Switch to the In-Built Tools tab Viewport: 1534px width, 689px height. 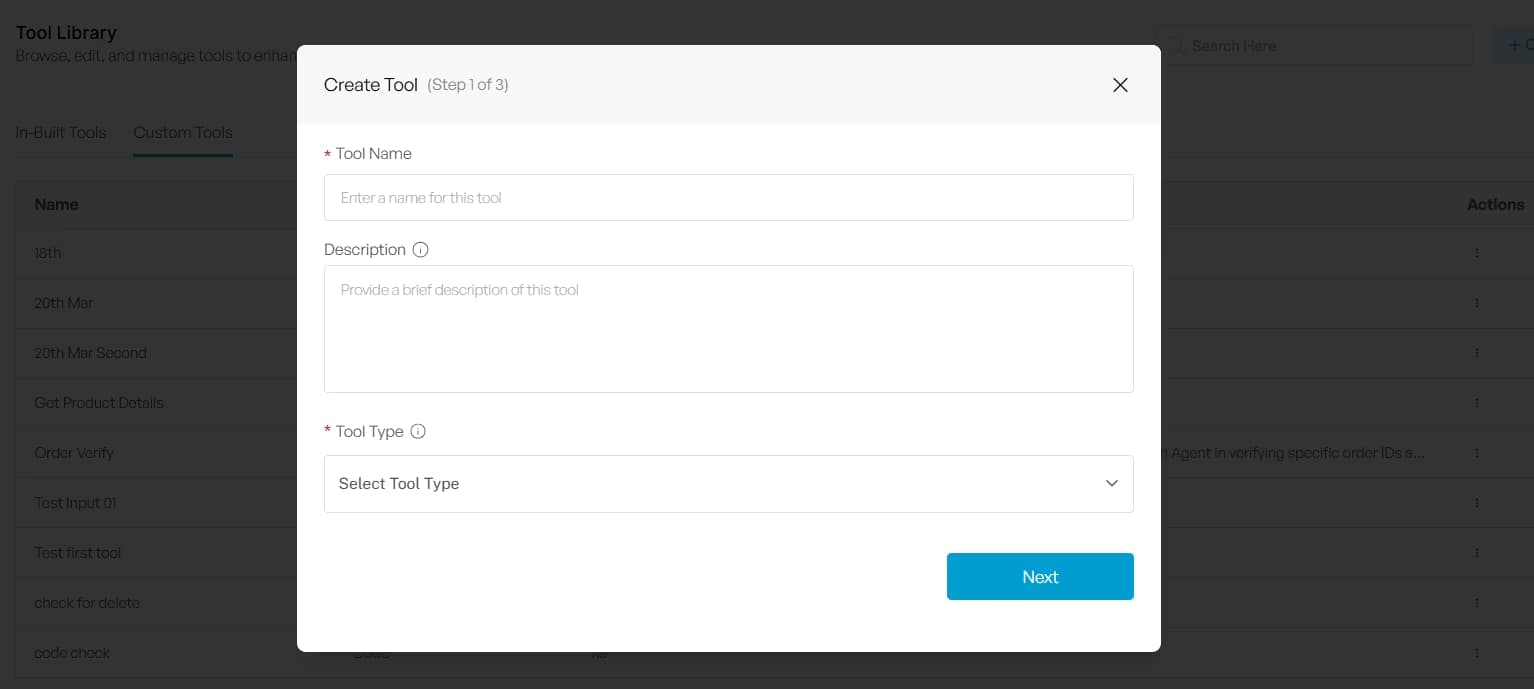point(61,133)
